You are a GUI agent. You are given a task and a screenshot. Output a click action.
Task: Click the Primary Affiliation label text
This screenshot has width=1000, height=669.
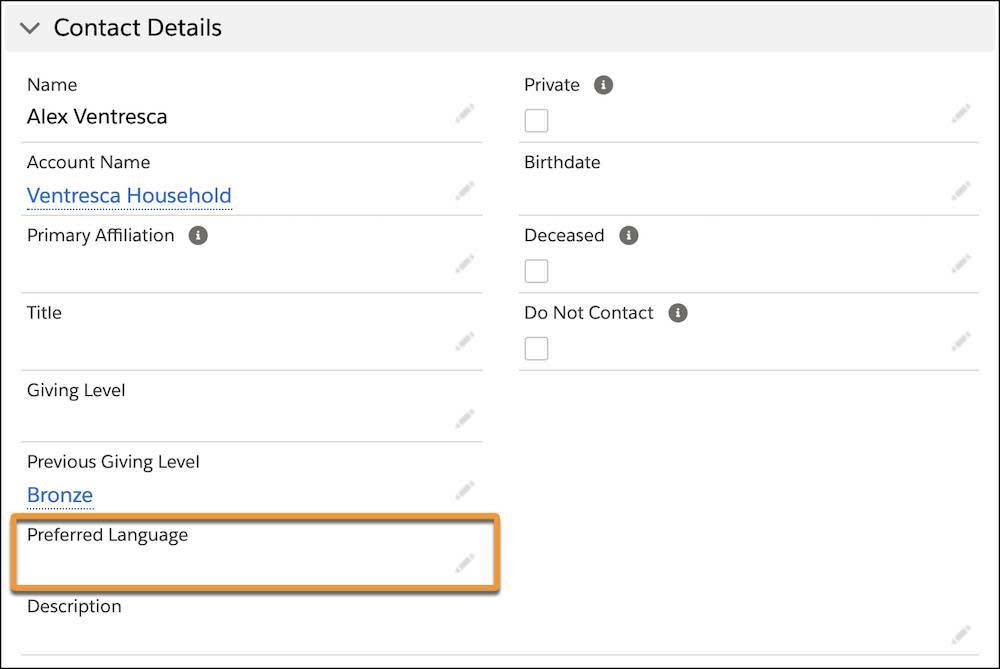pos(101,235)
